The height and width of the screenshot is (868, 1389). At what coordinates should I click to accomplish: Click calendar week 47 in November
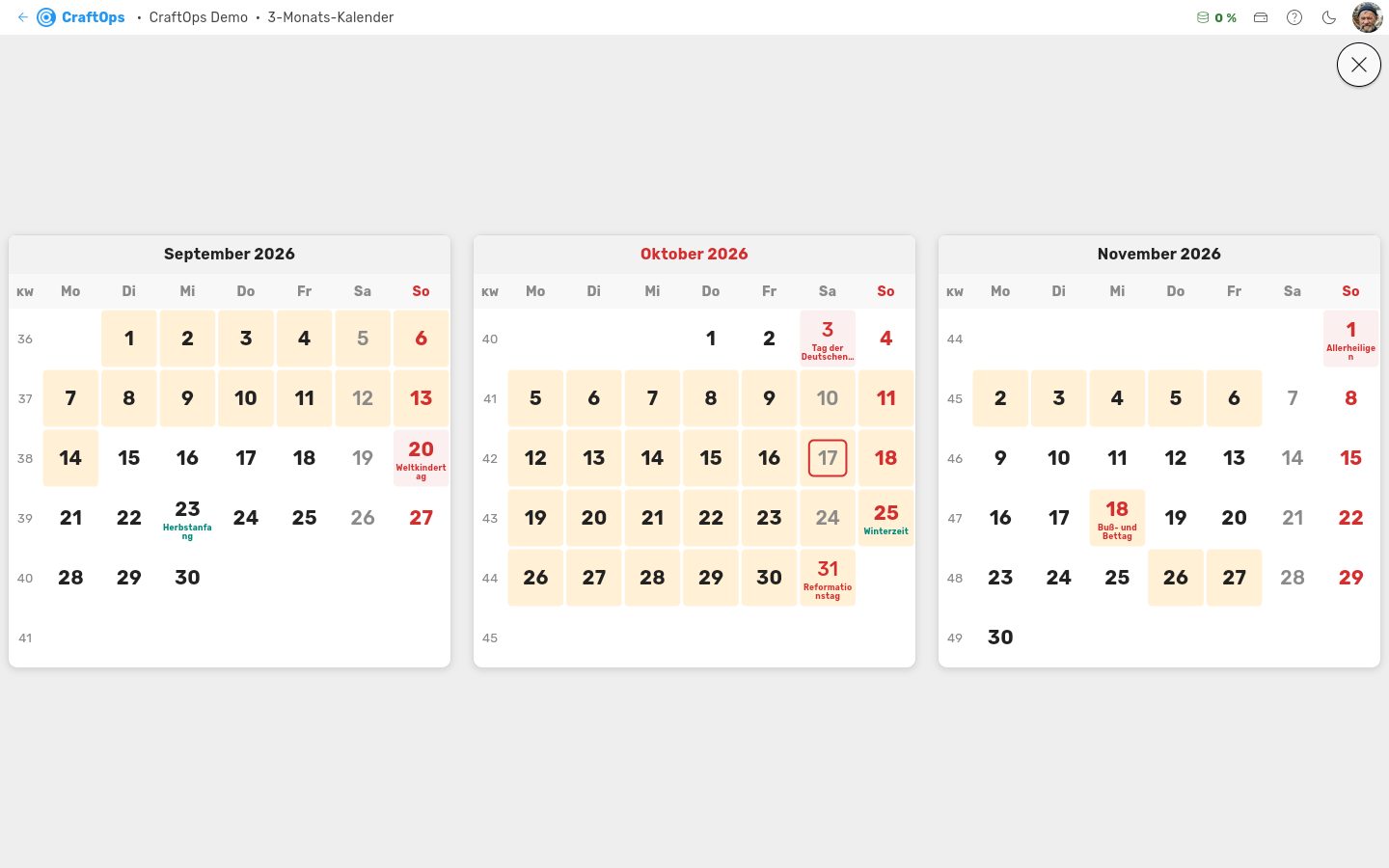(x=955, y=518)
